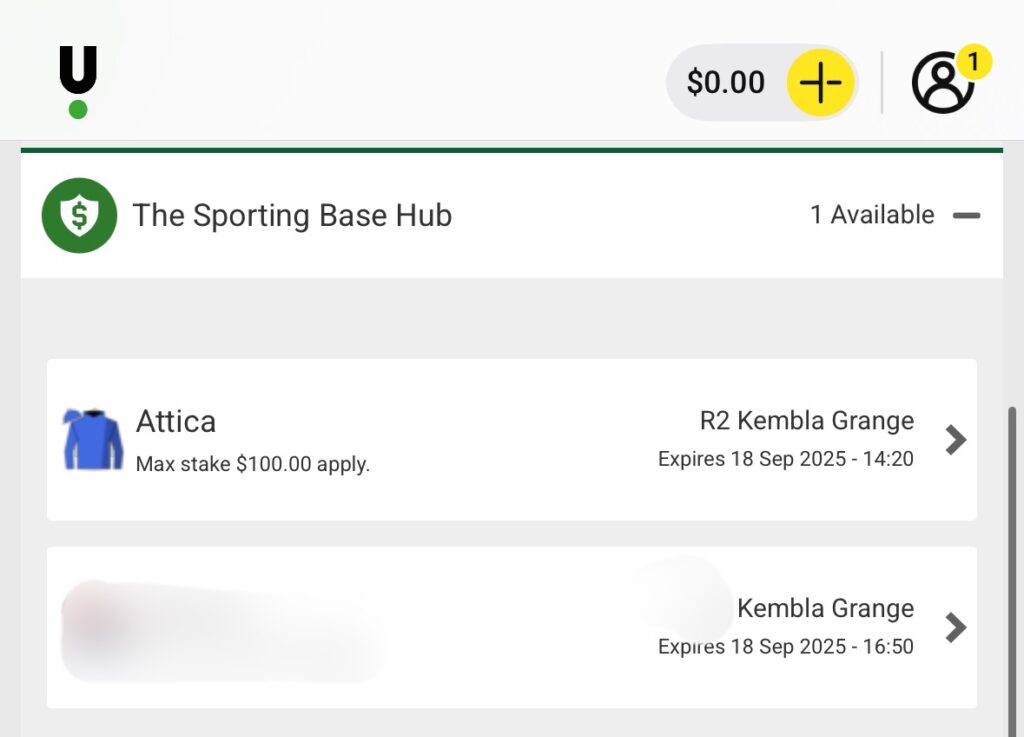Click the Max stake $100.00 apply text

pyautogui.click(x=253, y=464)
